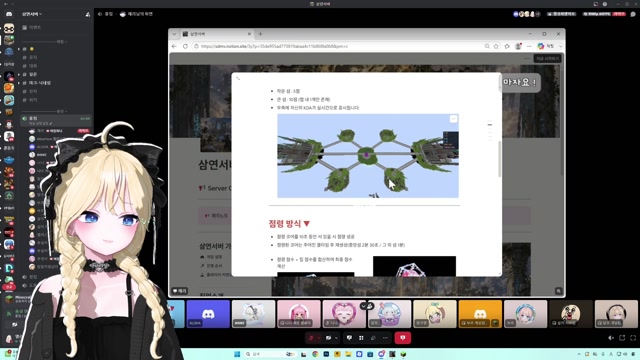Toggle camera in call controls
640x360 pixels.
click(x=329, y=338)
